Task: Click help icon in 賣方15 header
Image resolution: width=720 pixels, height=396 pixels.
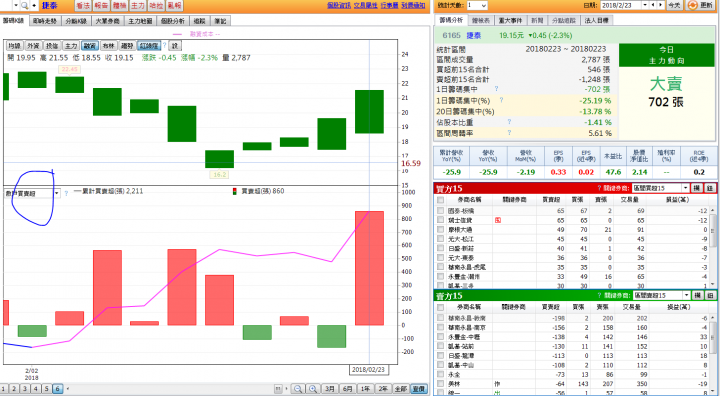Action: coord(599,295)
